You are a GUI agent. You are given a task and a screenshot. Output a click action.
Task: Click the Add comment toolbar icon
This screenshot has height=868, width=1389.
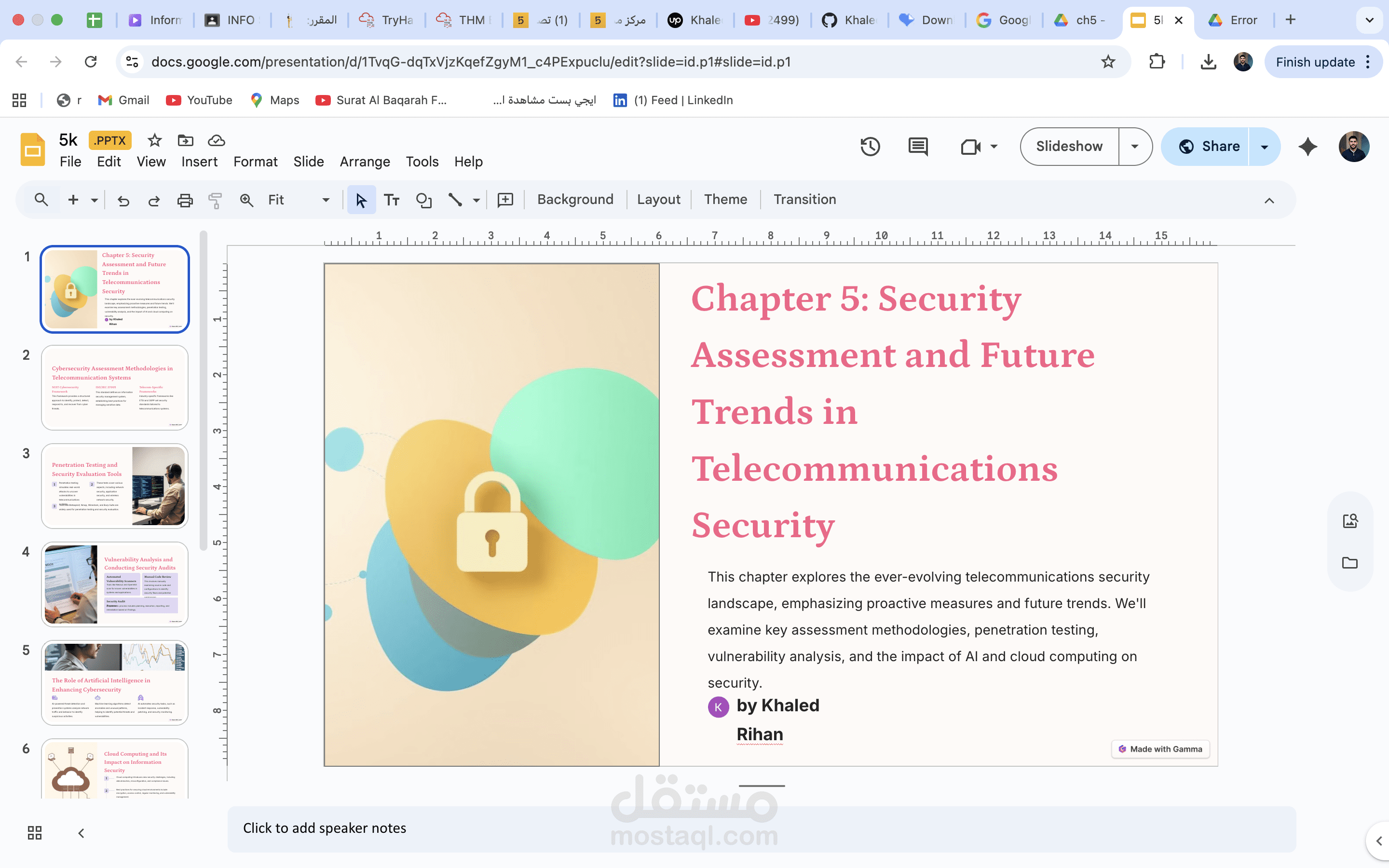pyautogui.click(x=505, y=200)
